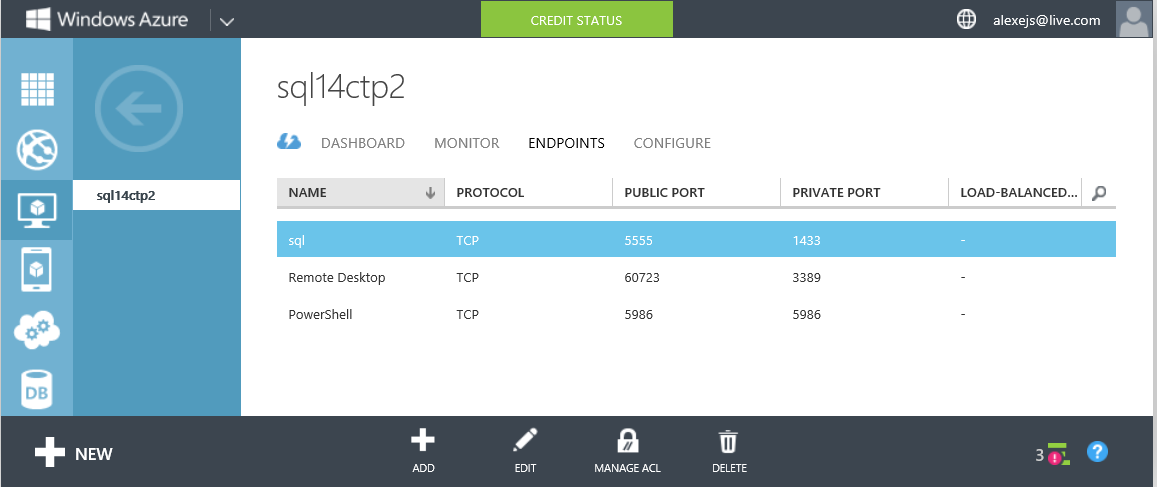Expand the Windows Azure portal chevron
Screen dimensions: 1157x487
(x=227, y=21)
